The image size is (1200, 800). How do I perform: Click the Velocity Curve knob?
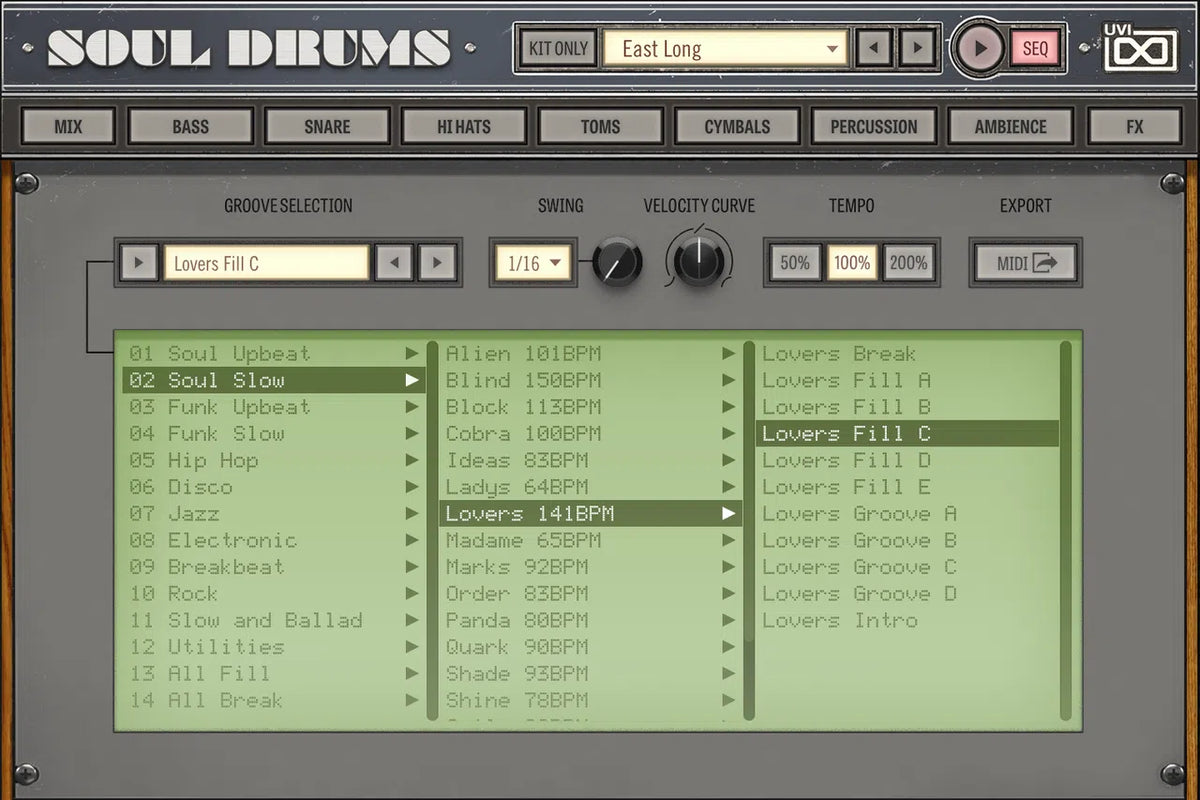(699, 261)
